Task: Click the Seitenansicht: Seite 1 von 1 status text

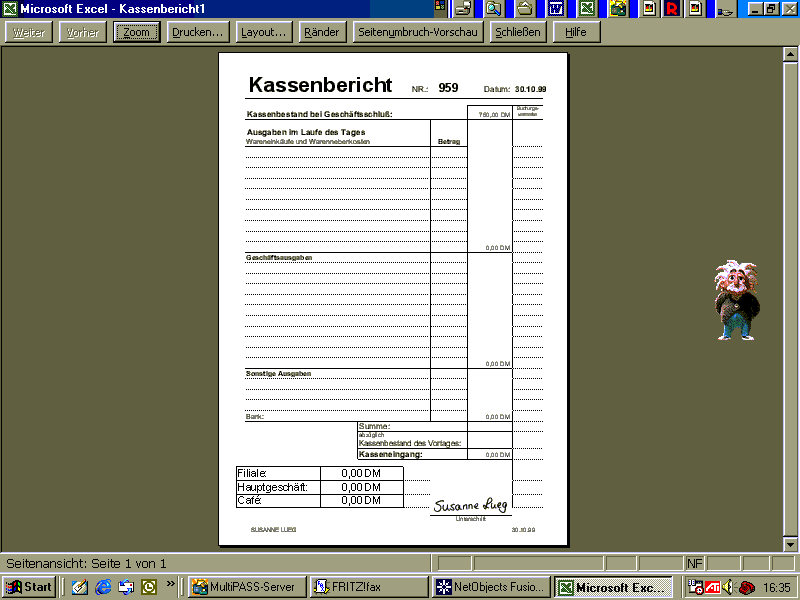Action: click(x=86, y=564)
